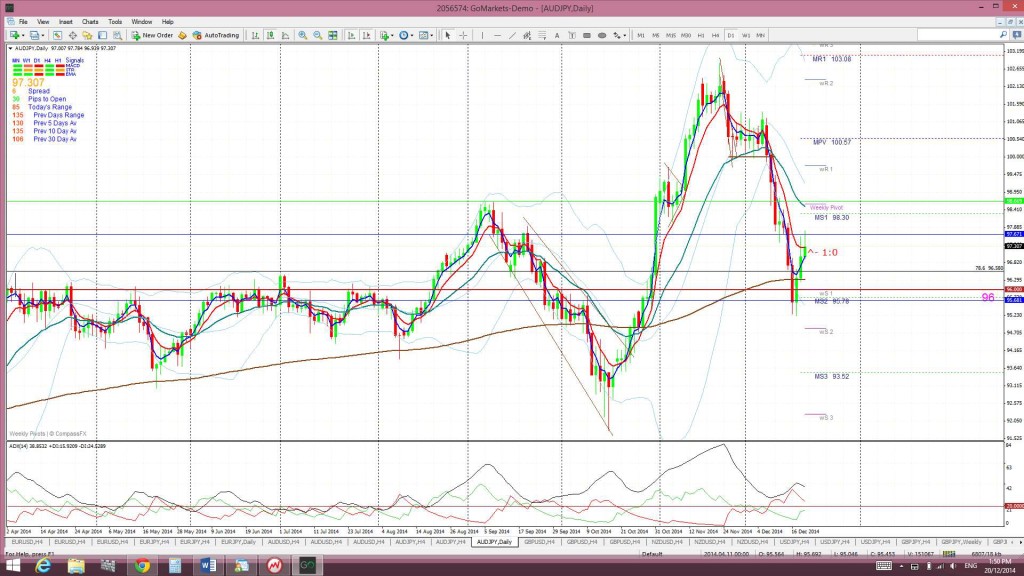Click the toolbar search input field
The height and width of the screenshot is (576, 1024).
(958, 35)
